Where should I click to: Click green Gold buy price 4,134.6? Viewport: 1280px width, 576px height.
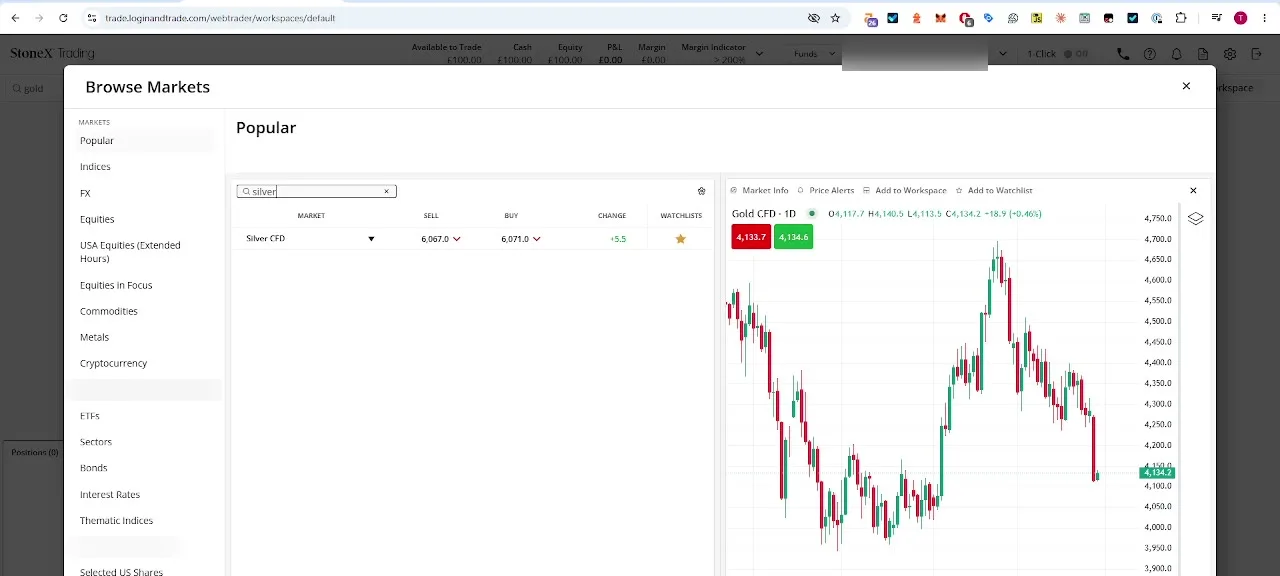793,237
